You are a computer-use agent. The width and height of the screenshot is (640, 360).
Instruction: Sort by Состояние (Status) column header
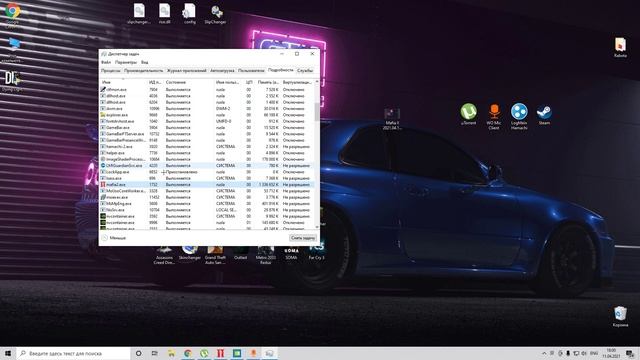(x=189, y=82)
